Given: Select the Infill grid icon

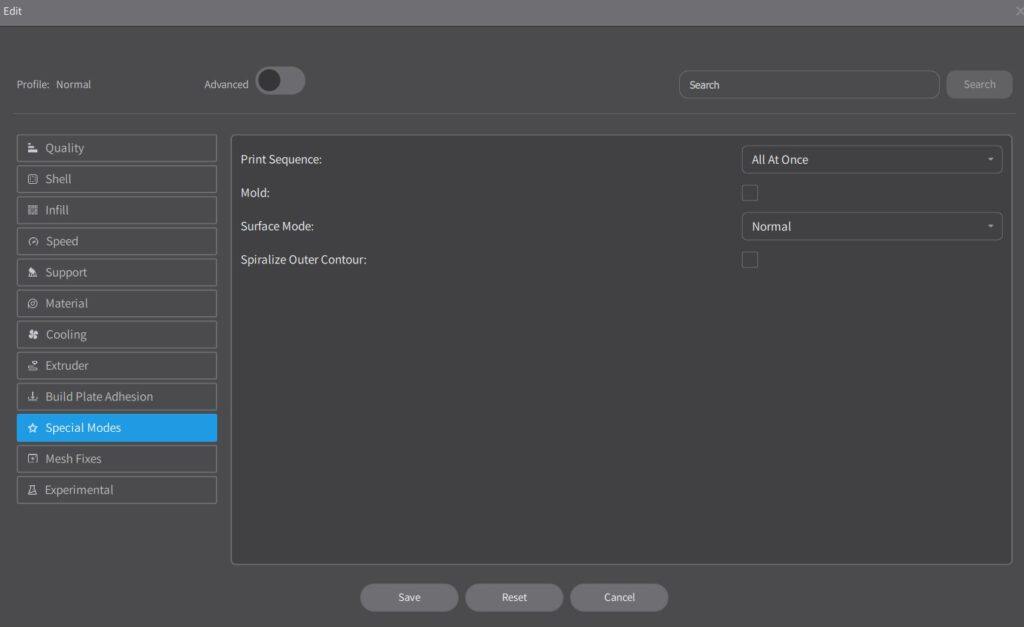Looking at the screenshot, I should pyautogui.click(x=33, y=210).
